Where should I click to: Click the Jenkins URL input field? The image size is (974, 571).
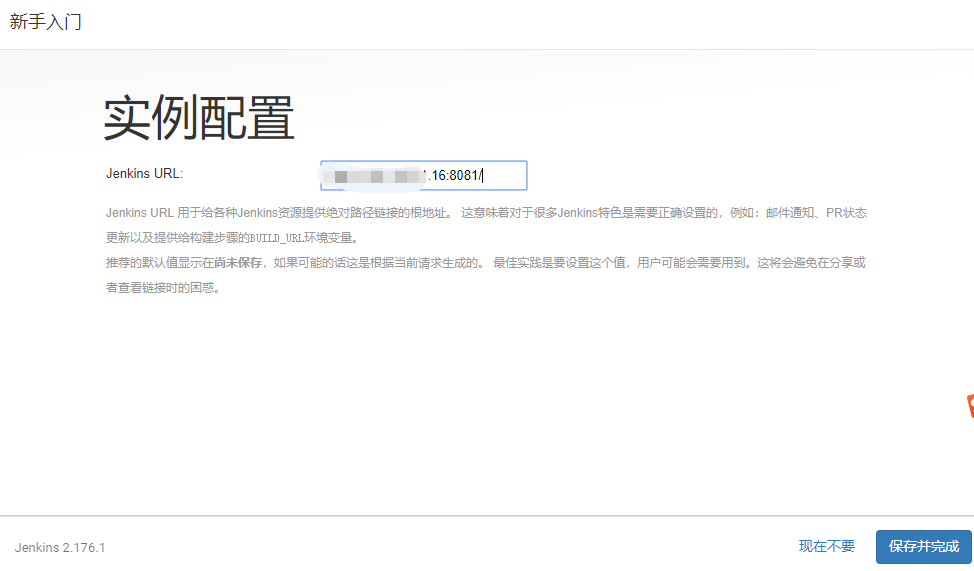pos(424,175)
